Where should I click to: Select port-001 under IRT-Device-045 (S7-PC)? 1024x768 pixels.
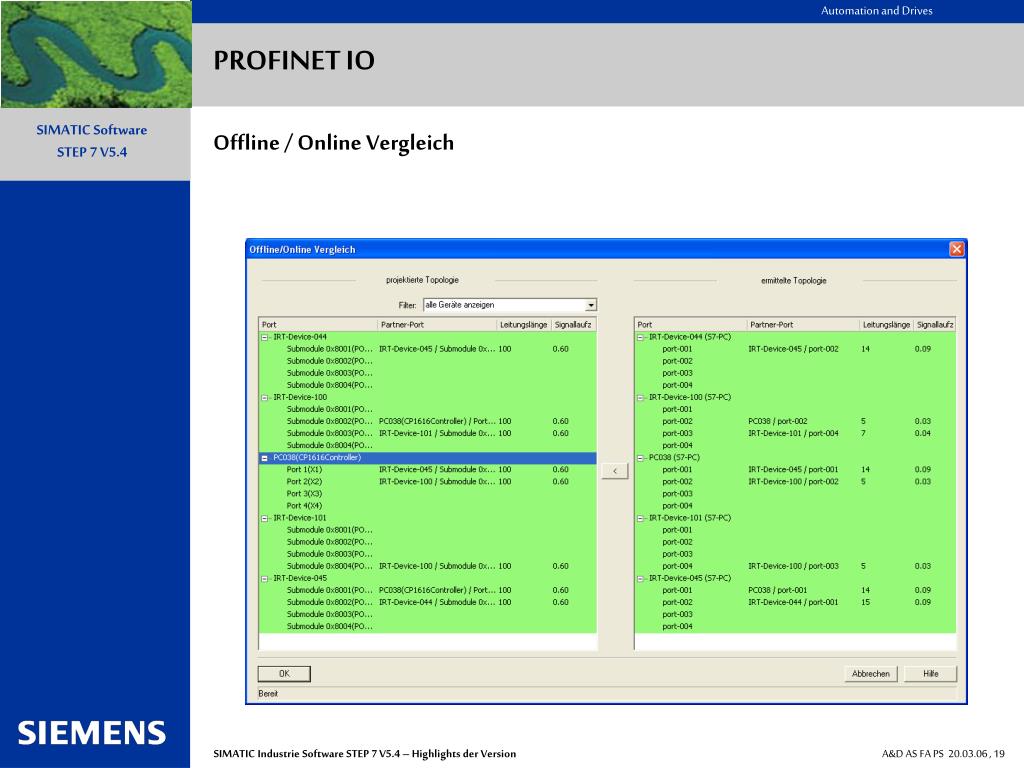[677, 590]
